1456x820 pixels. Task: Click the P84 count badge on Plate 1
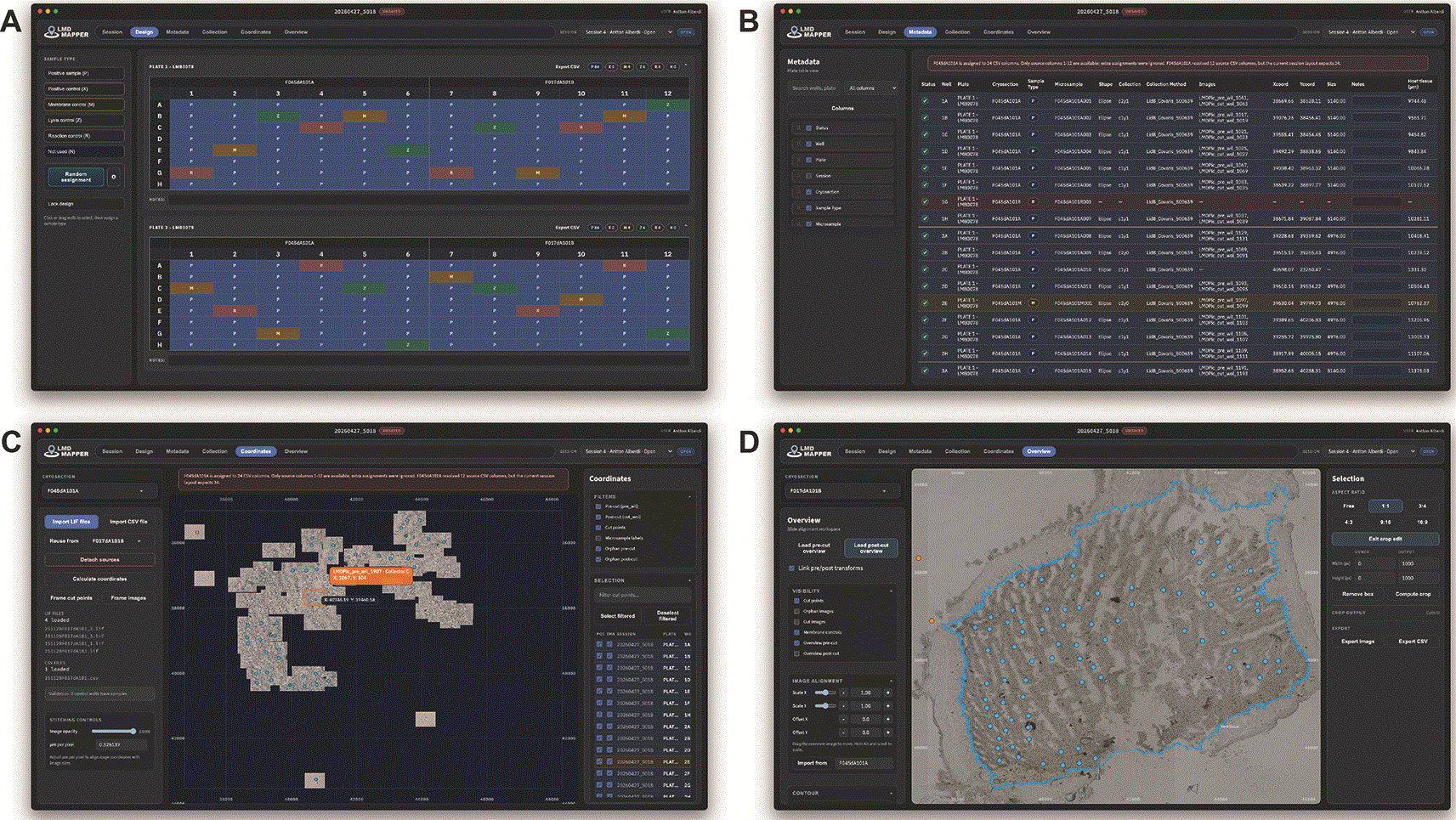(x=595, y=66)
